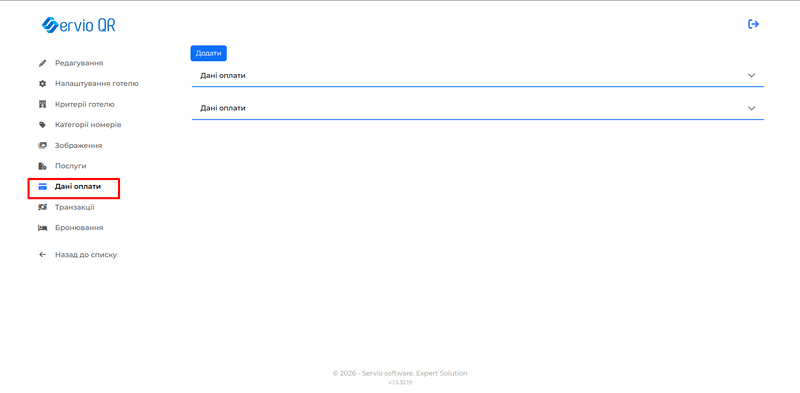Click the logout icon in the top right
This screenshot has height=393, width=800.
753,24
